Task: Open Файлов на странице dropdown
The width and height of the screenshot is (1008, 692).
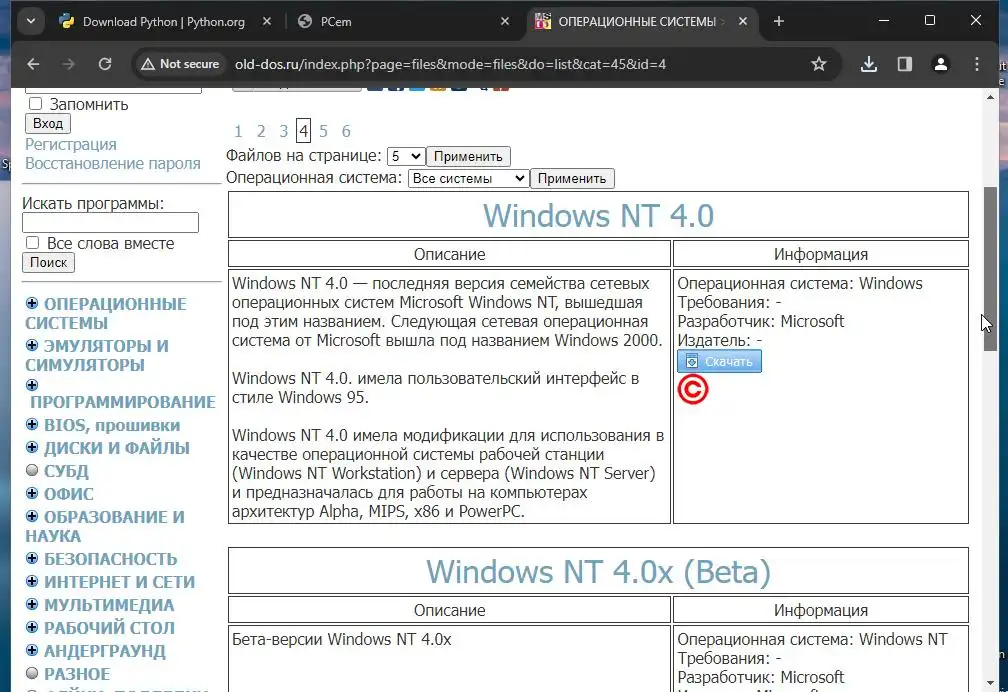Action: pyautogui.click(x=406, y=156)
